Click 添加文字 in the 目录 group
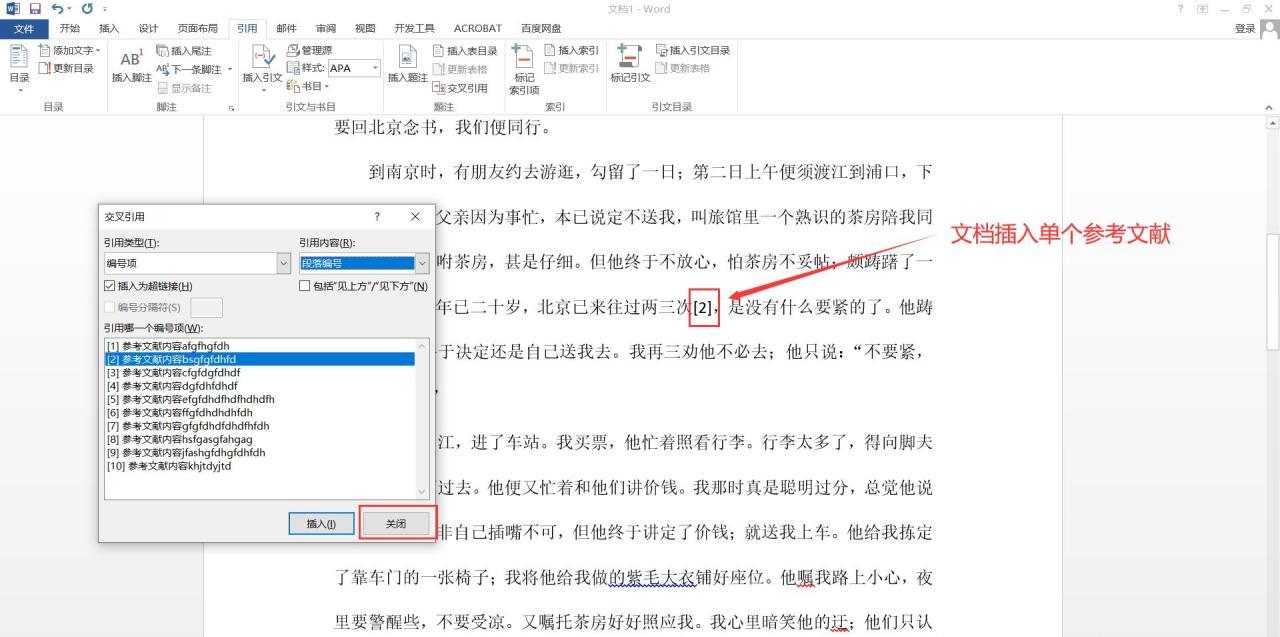The height and width of the screenshot is (637, 1280). point(70,50)
